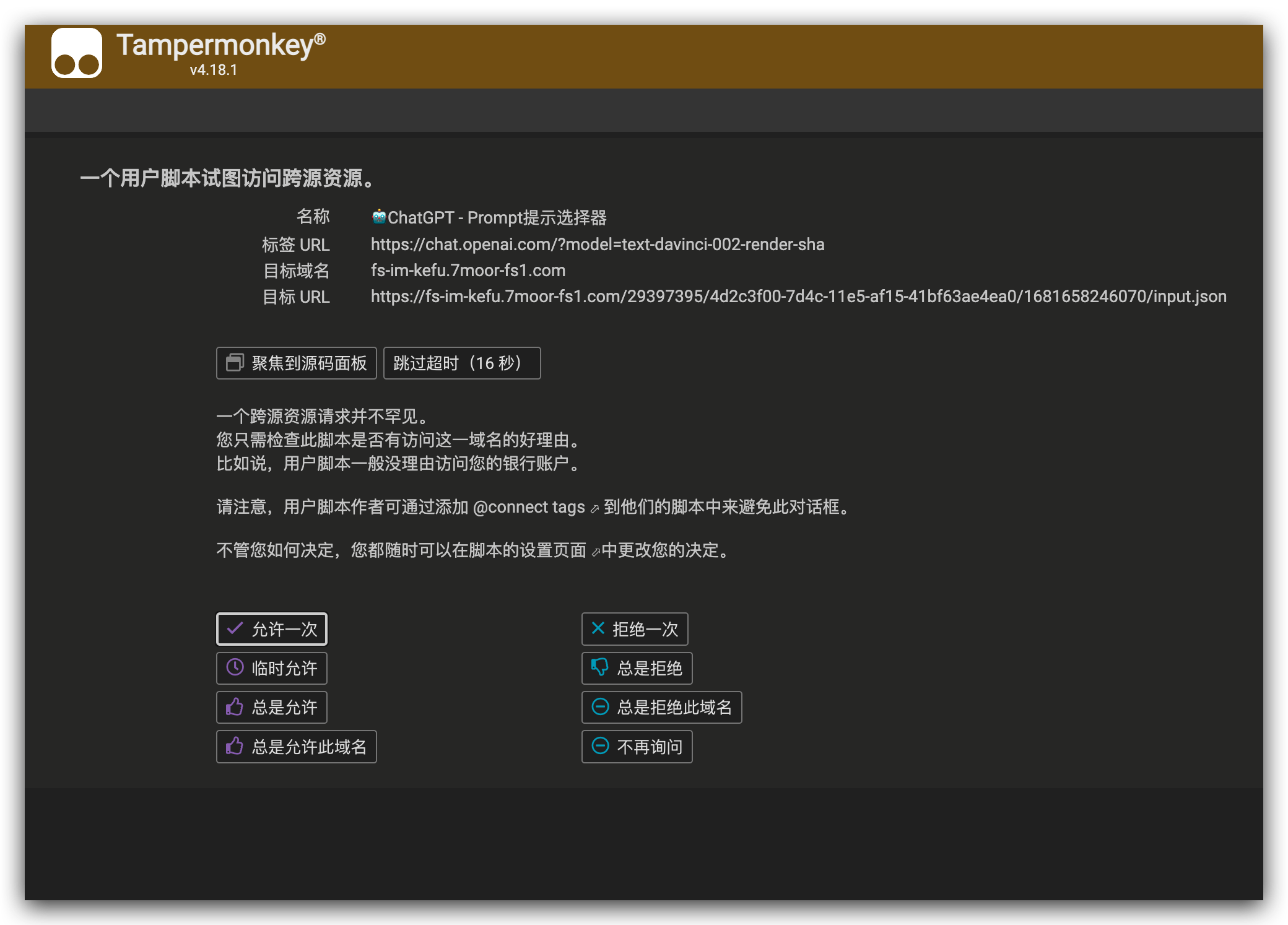Click 总是允许 always allow button
Viewport: 1288px width, 925px height.
click(x=272, y=707)
